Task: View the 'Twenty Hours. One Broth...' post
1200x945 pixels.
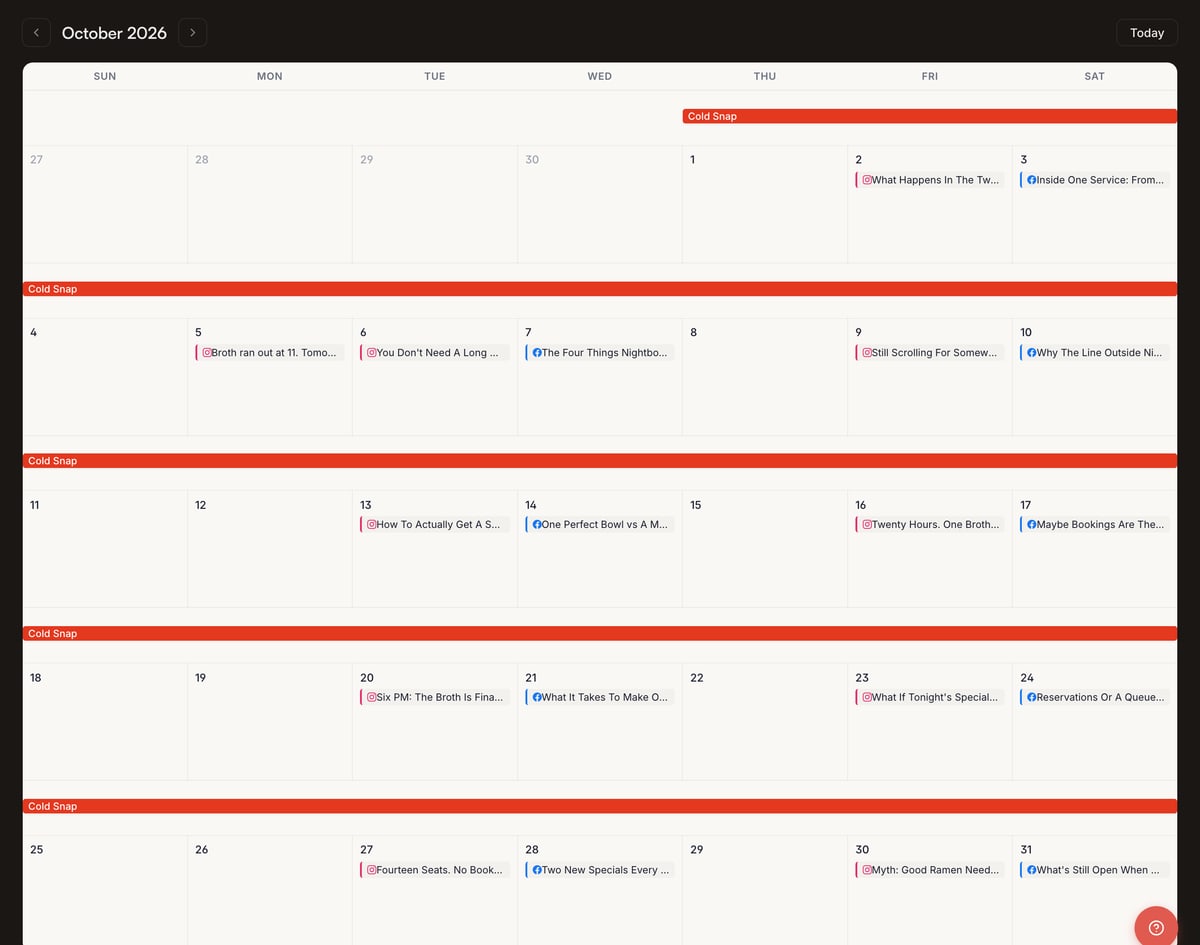Action: (930, 525)
